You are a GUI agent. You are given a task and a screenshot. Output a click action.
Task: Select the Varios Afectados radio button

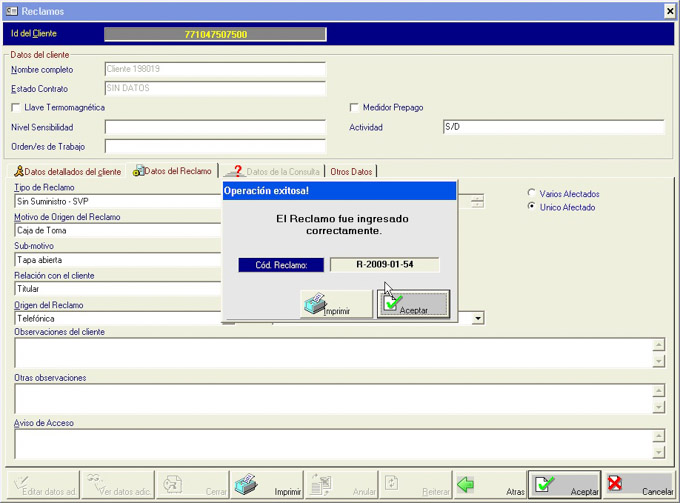[x=531, y=193]
